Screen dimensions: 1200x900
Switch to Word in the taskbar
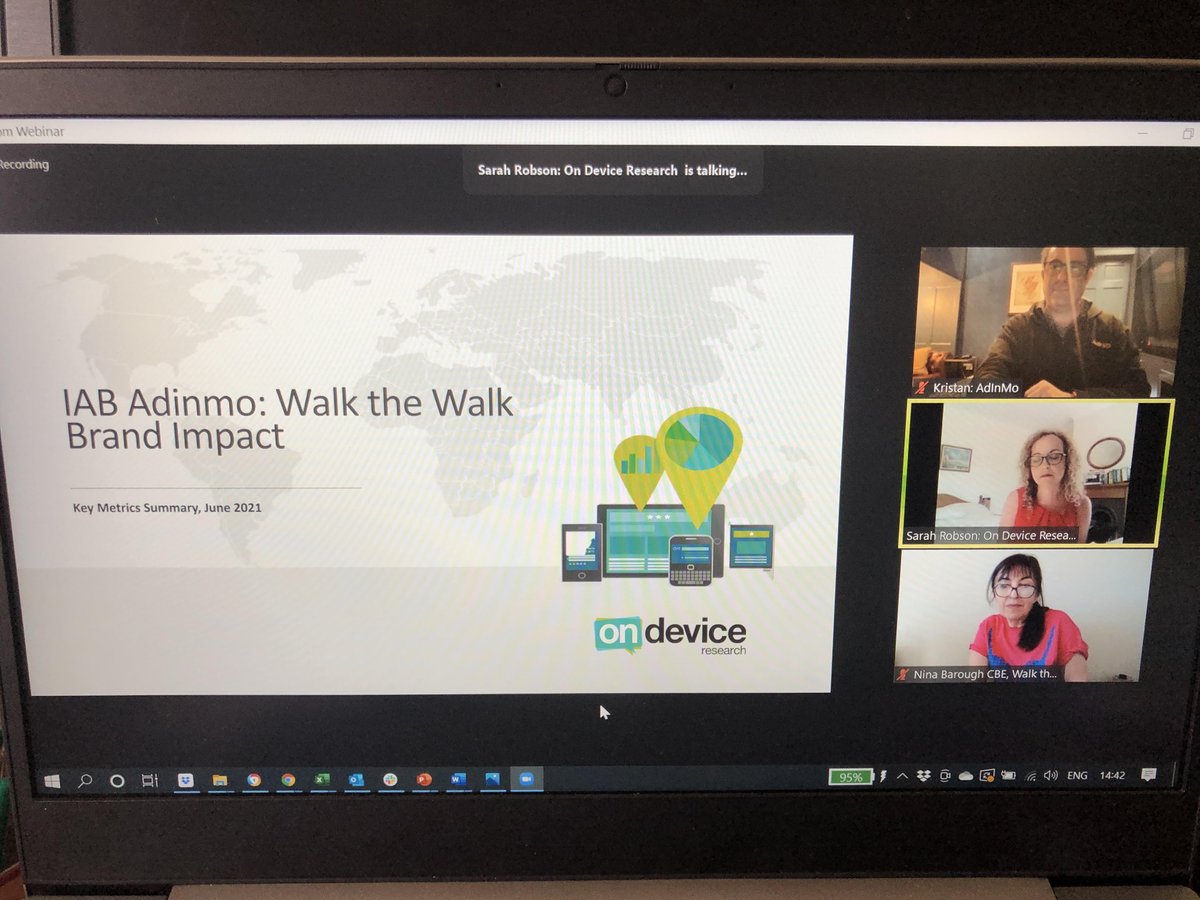click(x=458, y=780)
